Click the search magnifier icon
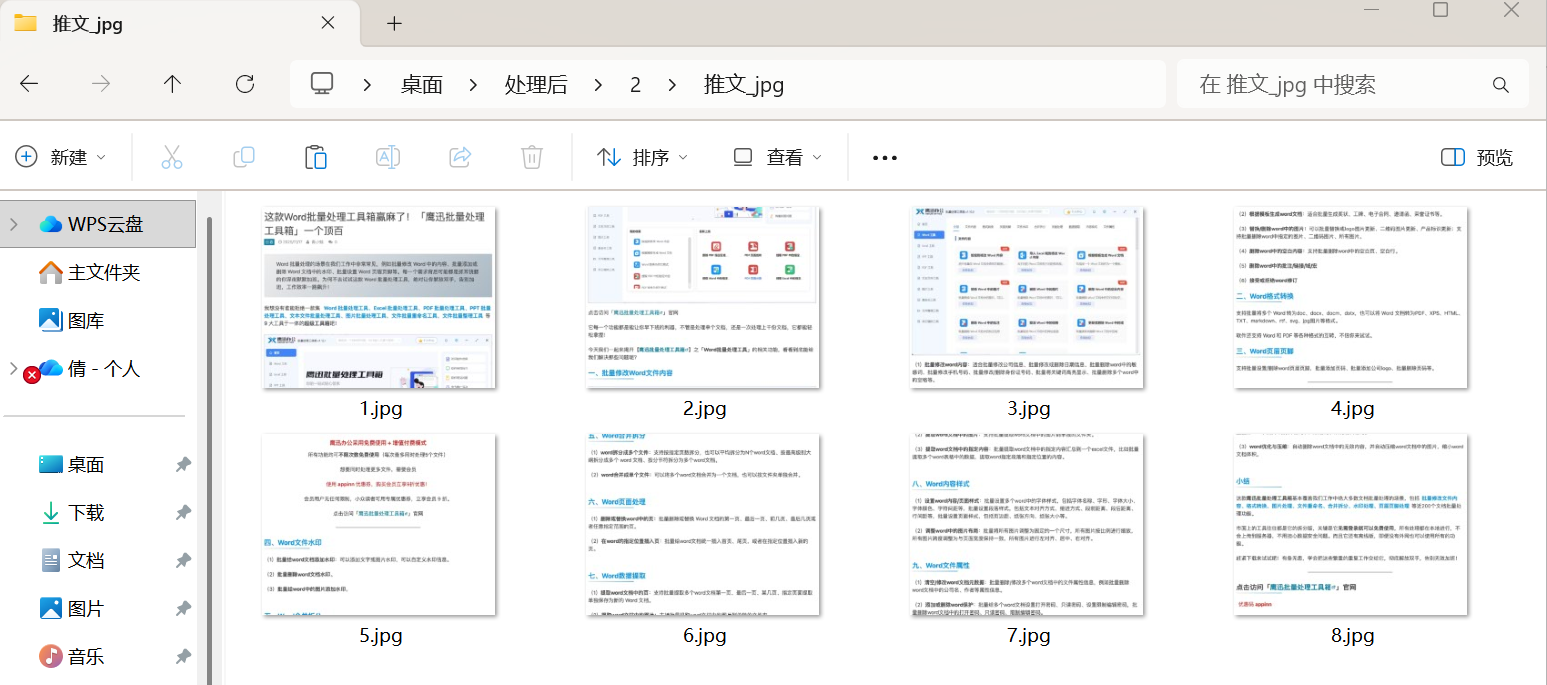This screenshot has width=1547, height=685. tap(1500, 84)
